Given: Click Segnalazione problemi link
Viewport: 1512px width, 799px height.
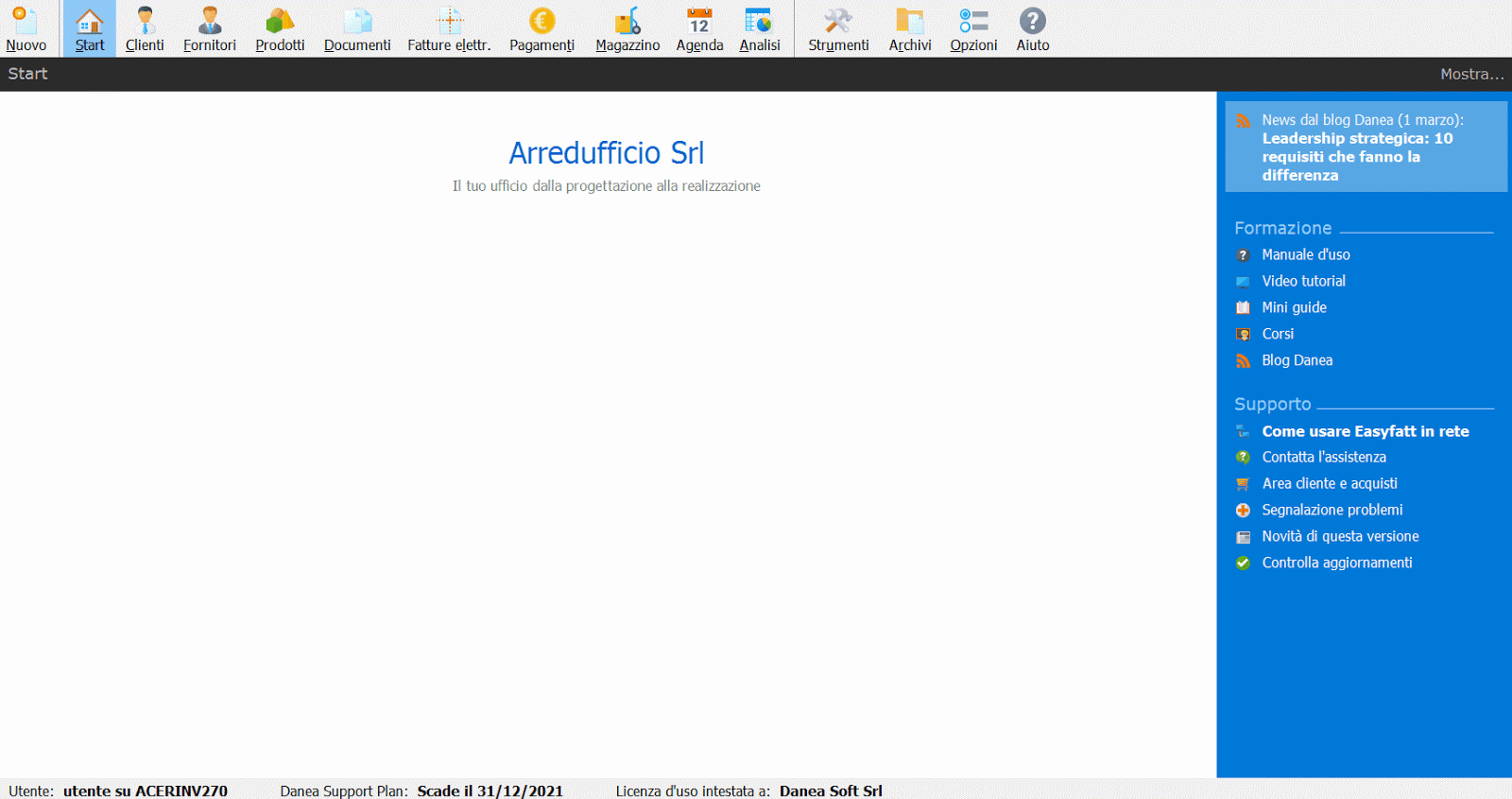Looking at the screenshot, I should pos(1332,511).
